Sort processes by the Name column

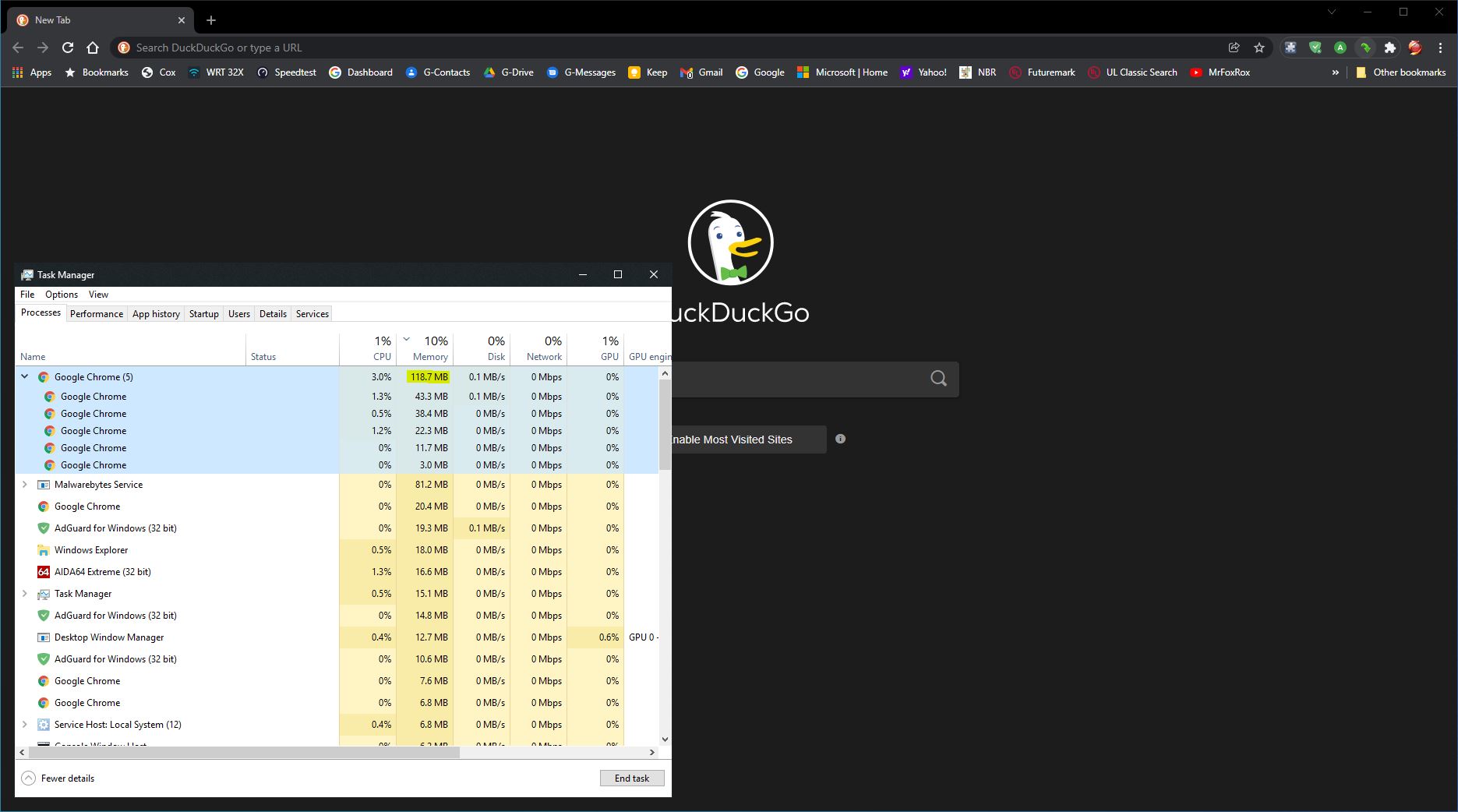pos(130,349)
